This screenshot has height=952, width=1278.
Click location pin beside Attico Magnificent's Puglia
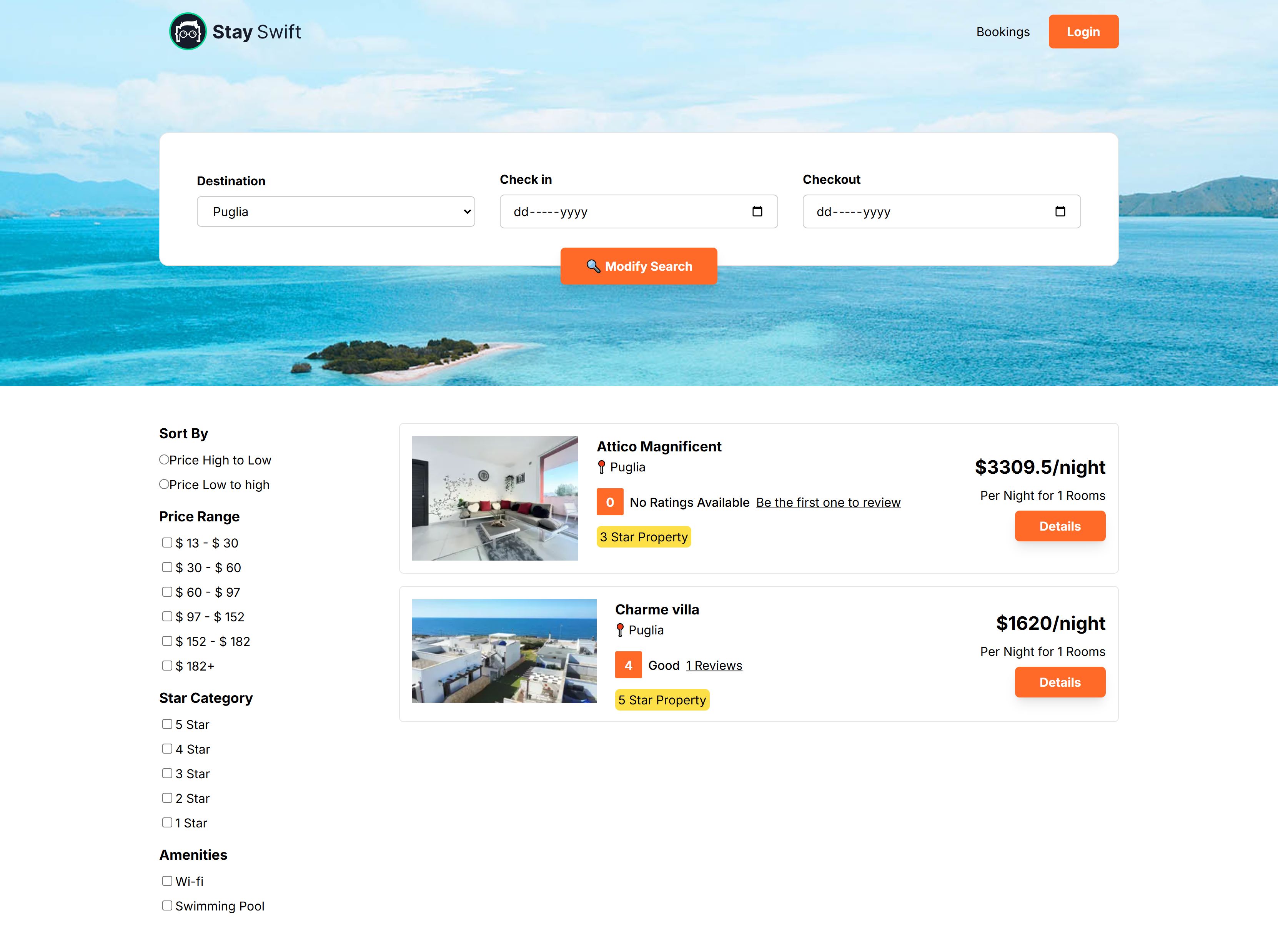pos(602,467)
